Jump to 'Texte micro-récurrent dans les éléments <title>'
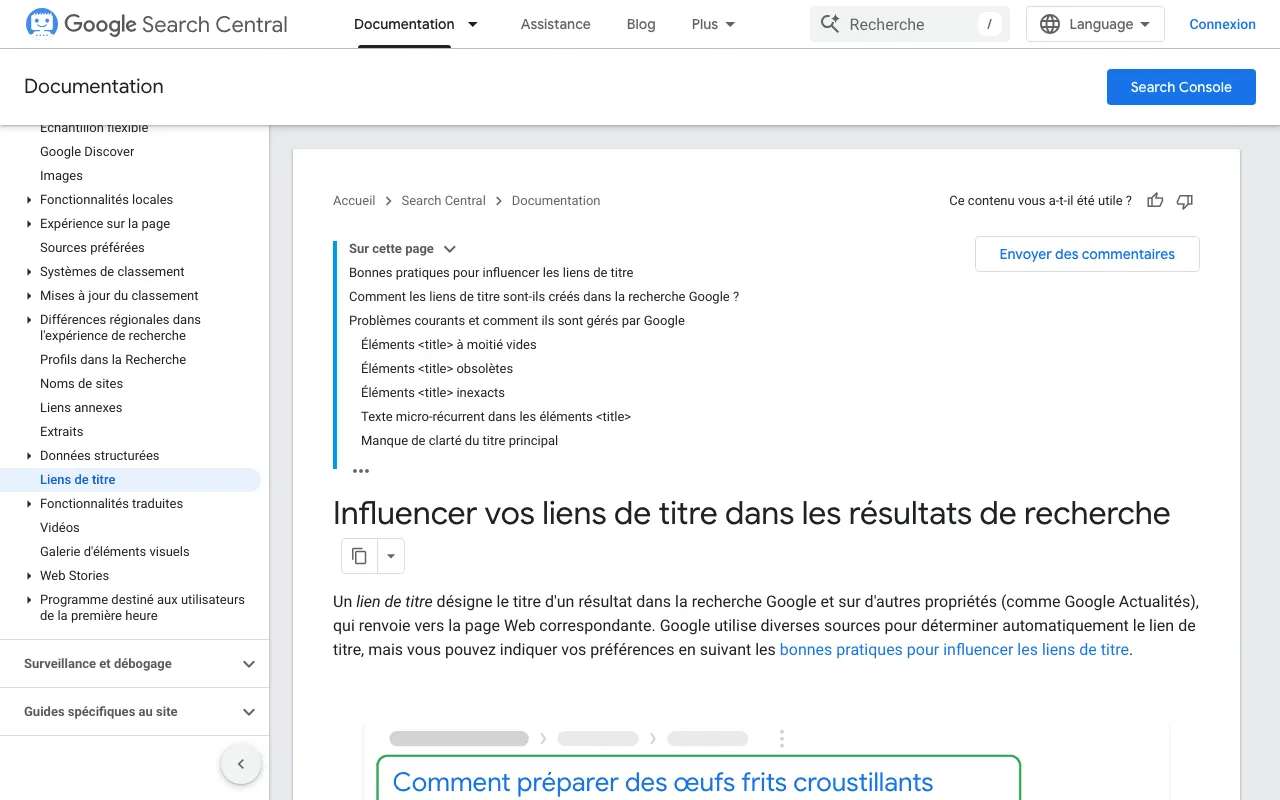 coord(496,417)
